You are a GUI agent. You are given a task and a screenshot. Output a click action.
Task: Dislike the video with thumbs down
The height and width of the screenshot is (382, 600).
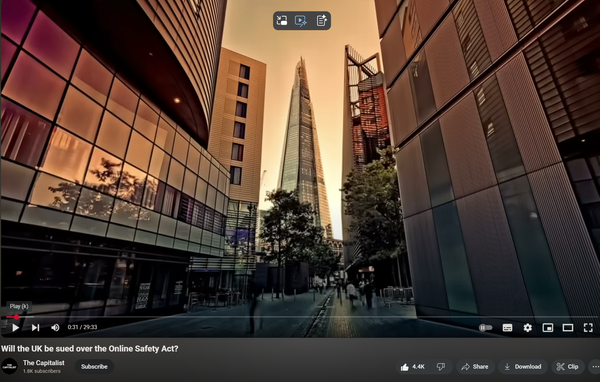click(x=441, y=367)
